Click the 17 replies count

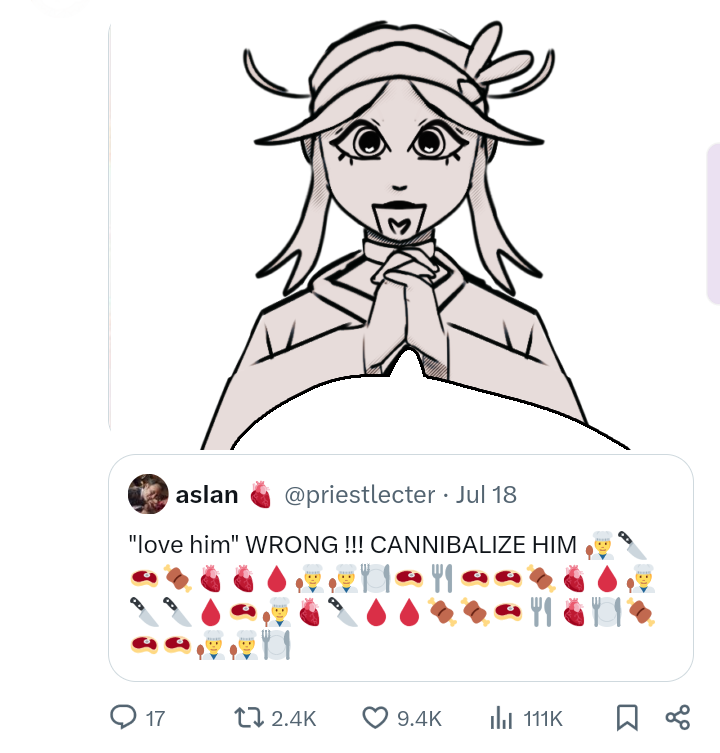(x=155, y=718)
